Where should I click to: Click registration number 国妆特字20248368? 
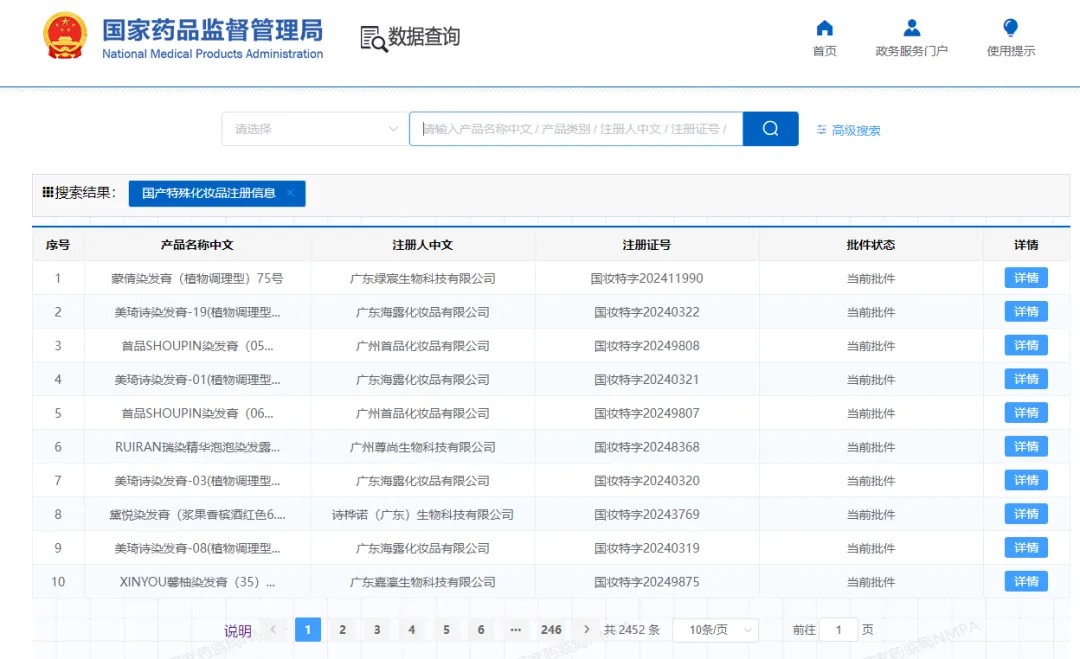click(x=646, y=447)
